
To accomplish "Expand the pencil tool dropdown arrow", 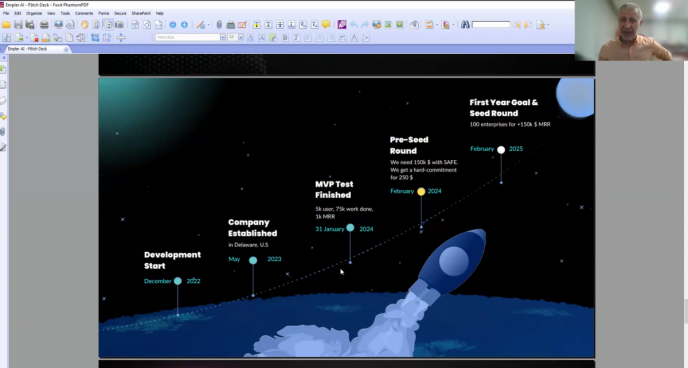I will click(x=208, y=25).
